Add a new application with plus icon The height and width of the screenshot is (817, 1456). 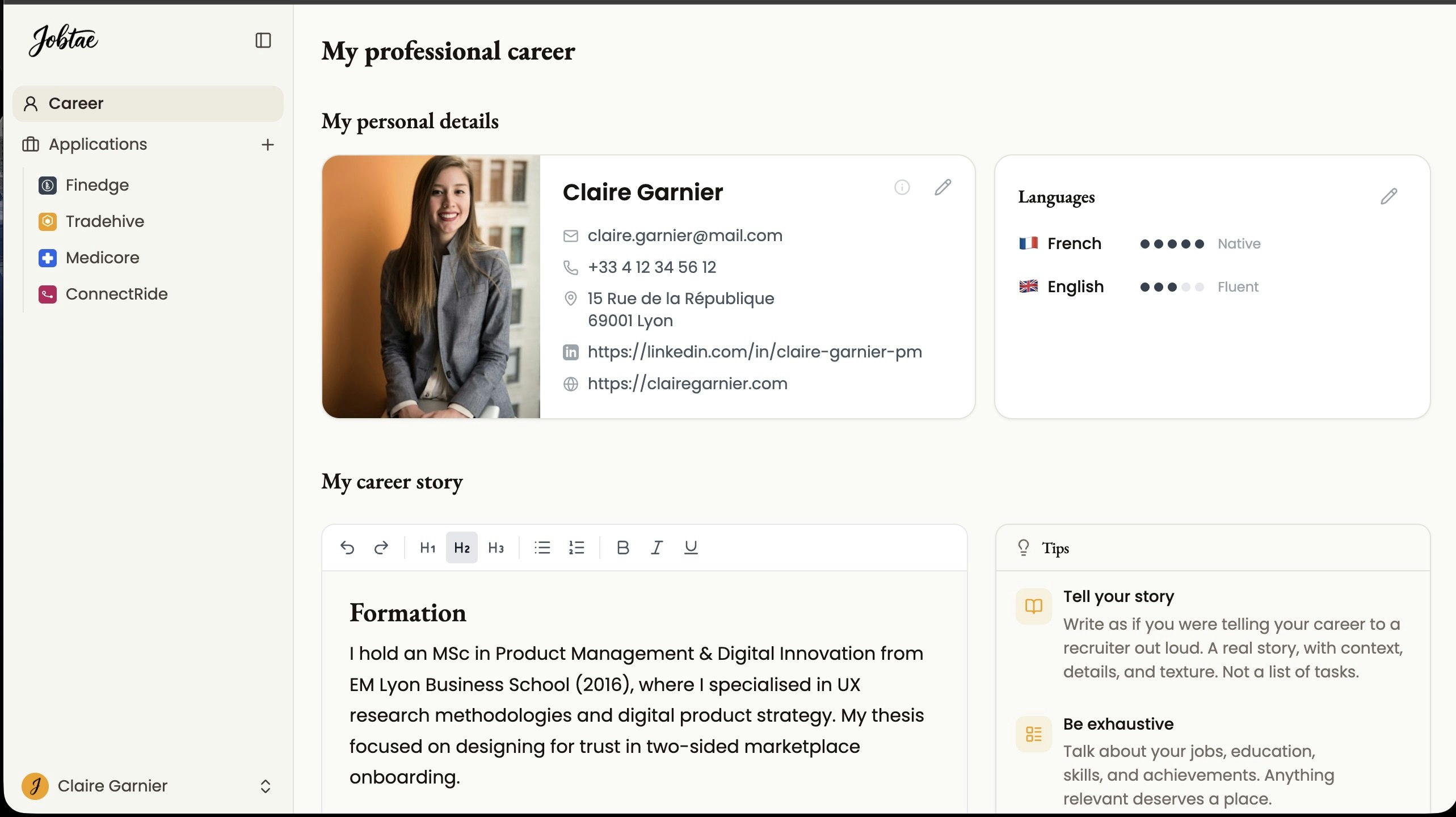pyautogui.click(x=267, y=145)
